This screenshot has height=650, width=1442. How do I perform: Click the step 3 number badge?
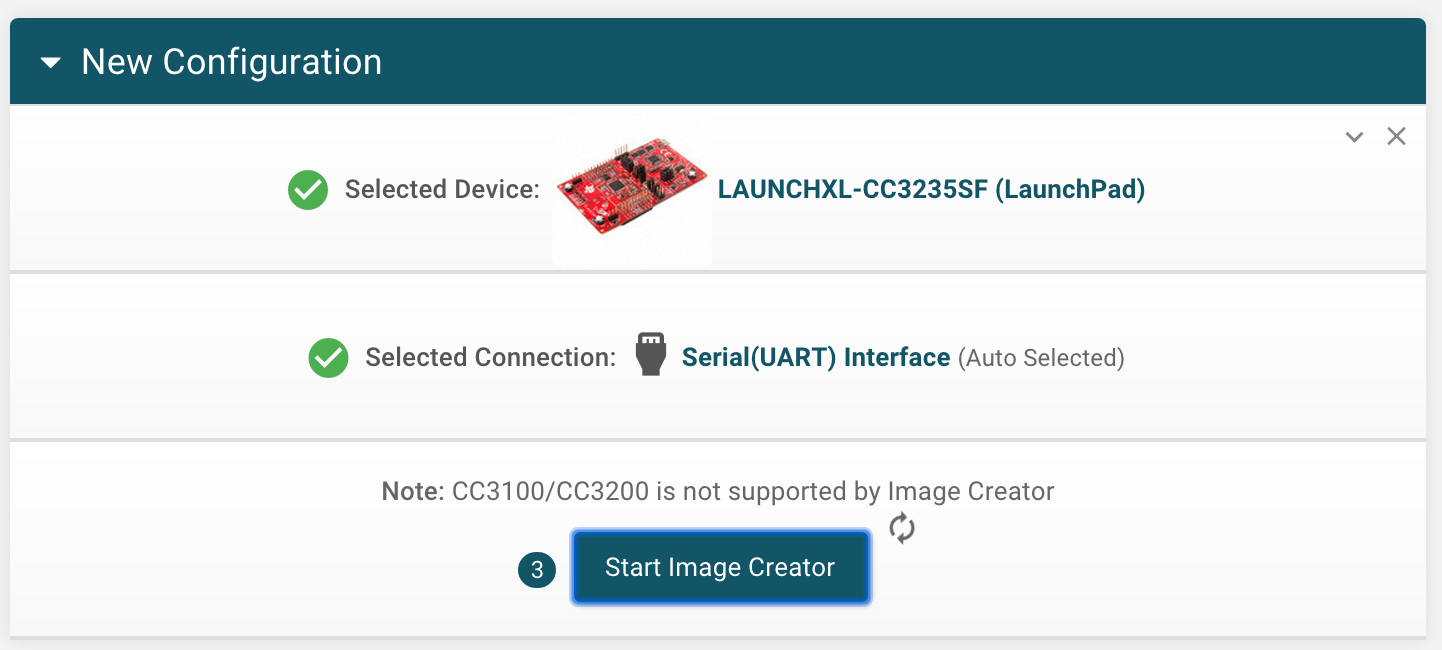pos(537,570)
